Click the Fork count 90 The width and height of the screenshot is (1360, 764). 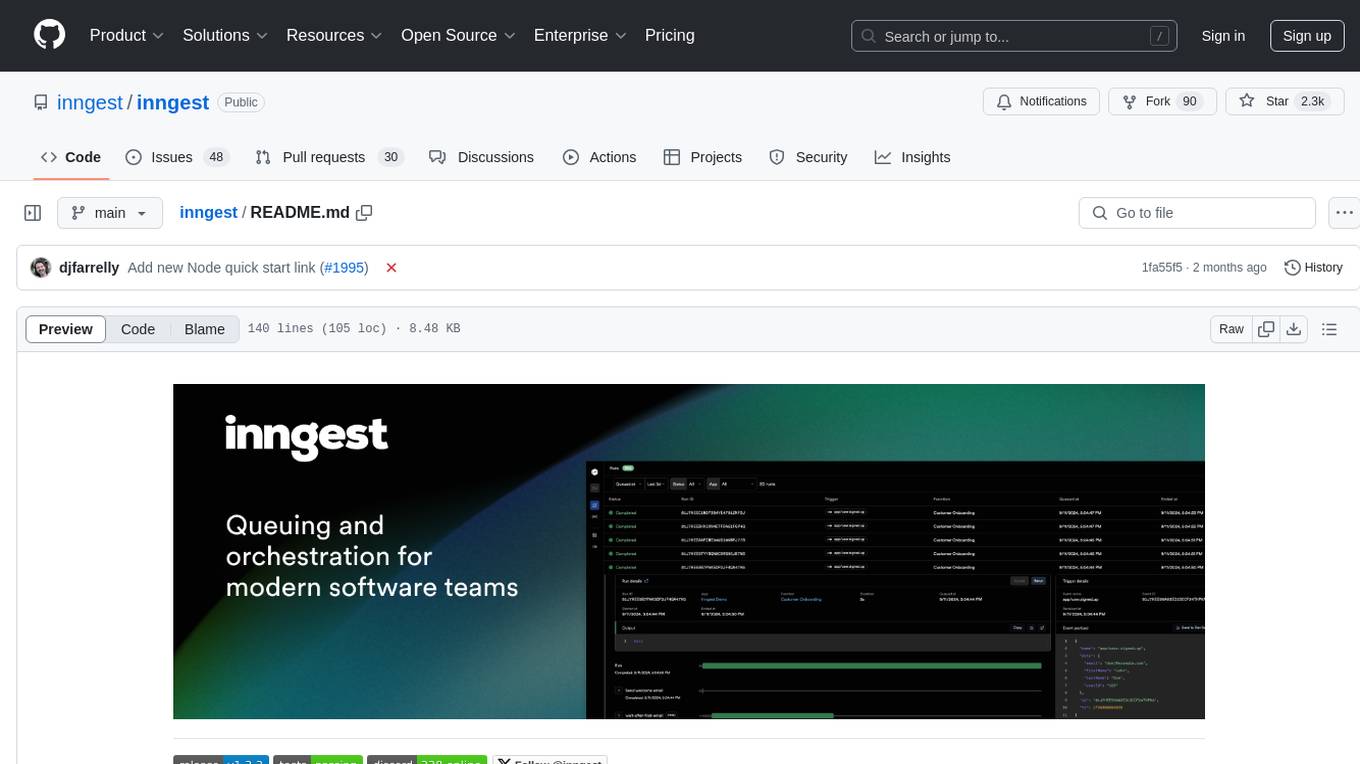(1189, 101)
